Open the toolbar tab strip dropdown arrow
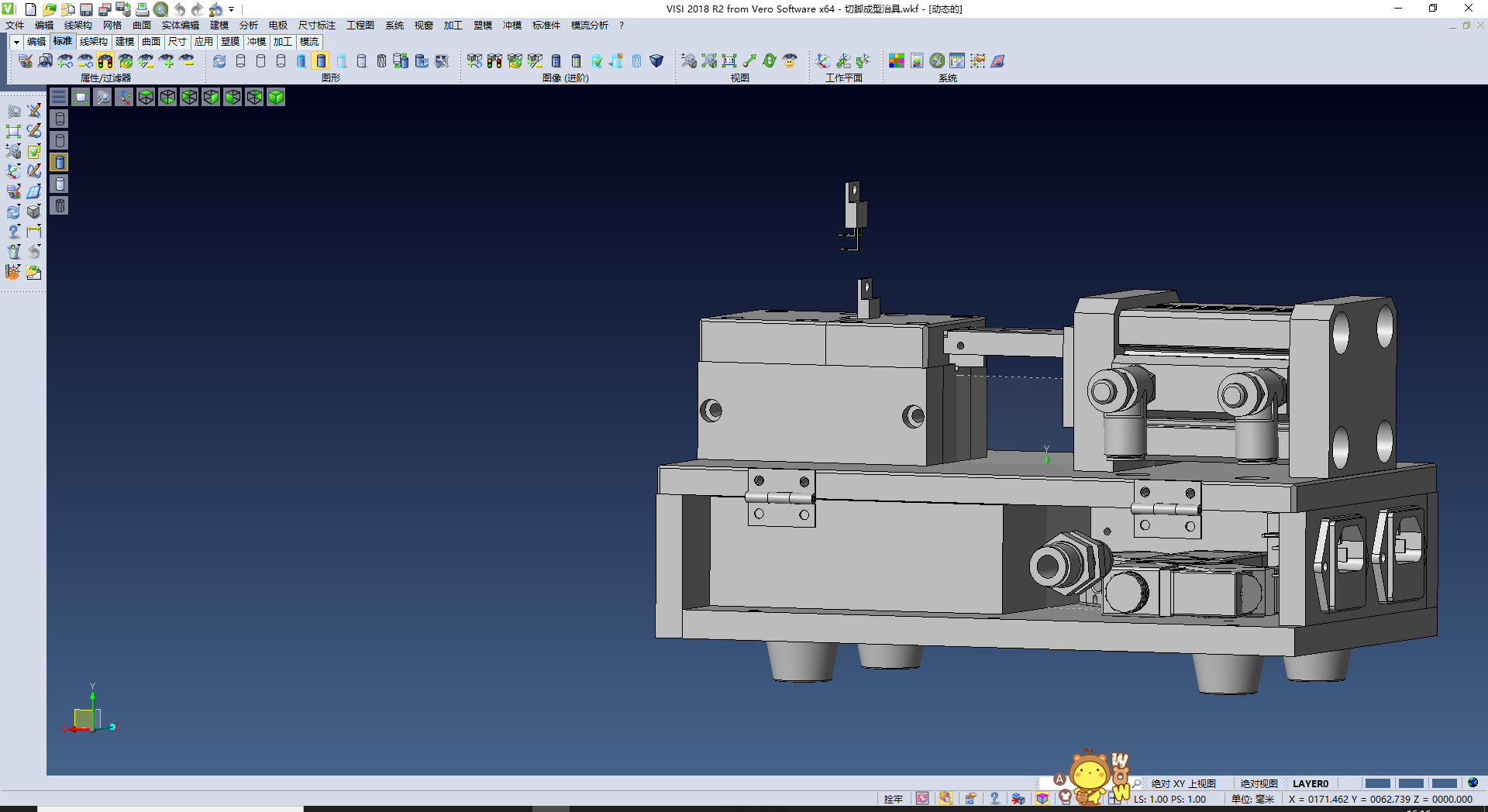Image resolution: width=1488 pixels, height=812 pixels. point(16,42)
